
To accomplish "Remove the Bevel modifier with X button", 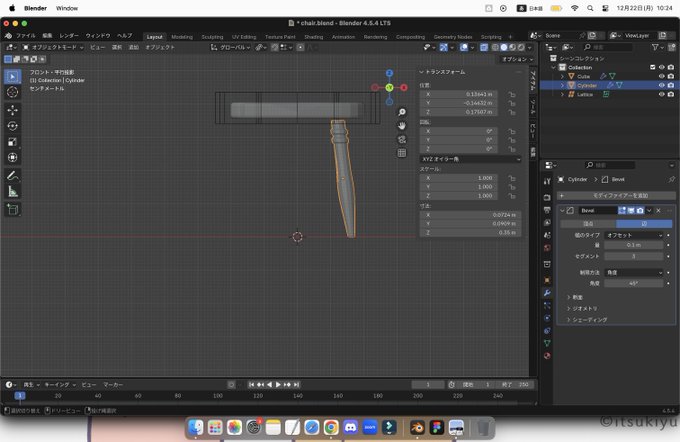I will point(658,210).
